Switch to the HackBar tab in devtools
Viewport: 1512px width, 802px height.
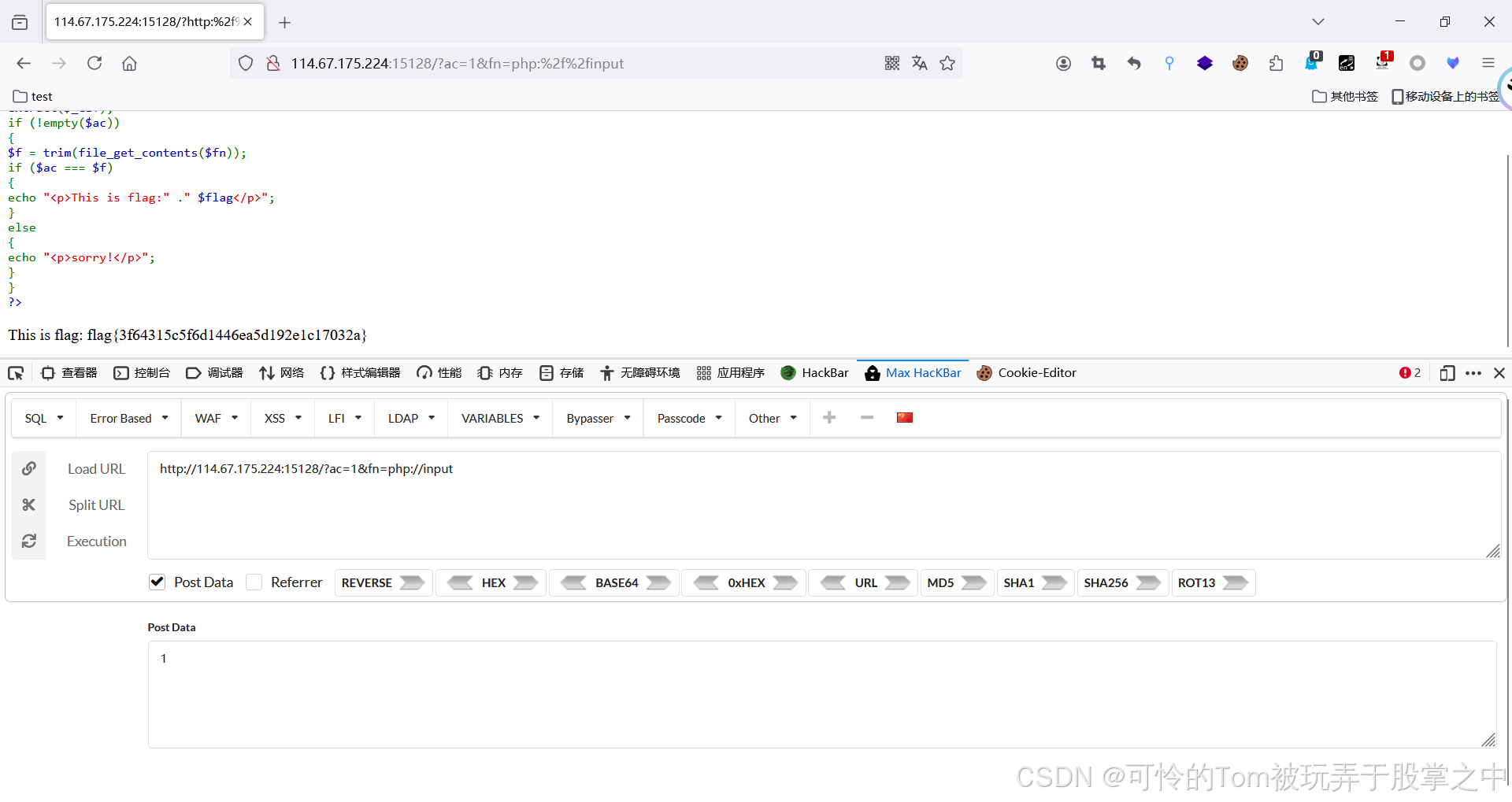[x=814, y=373]
